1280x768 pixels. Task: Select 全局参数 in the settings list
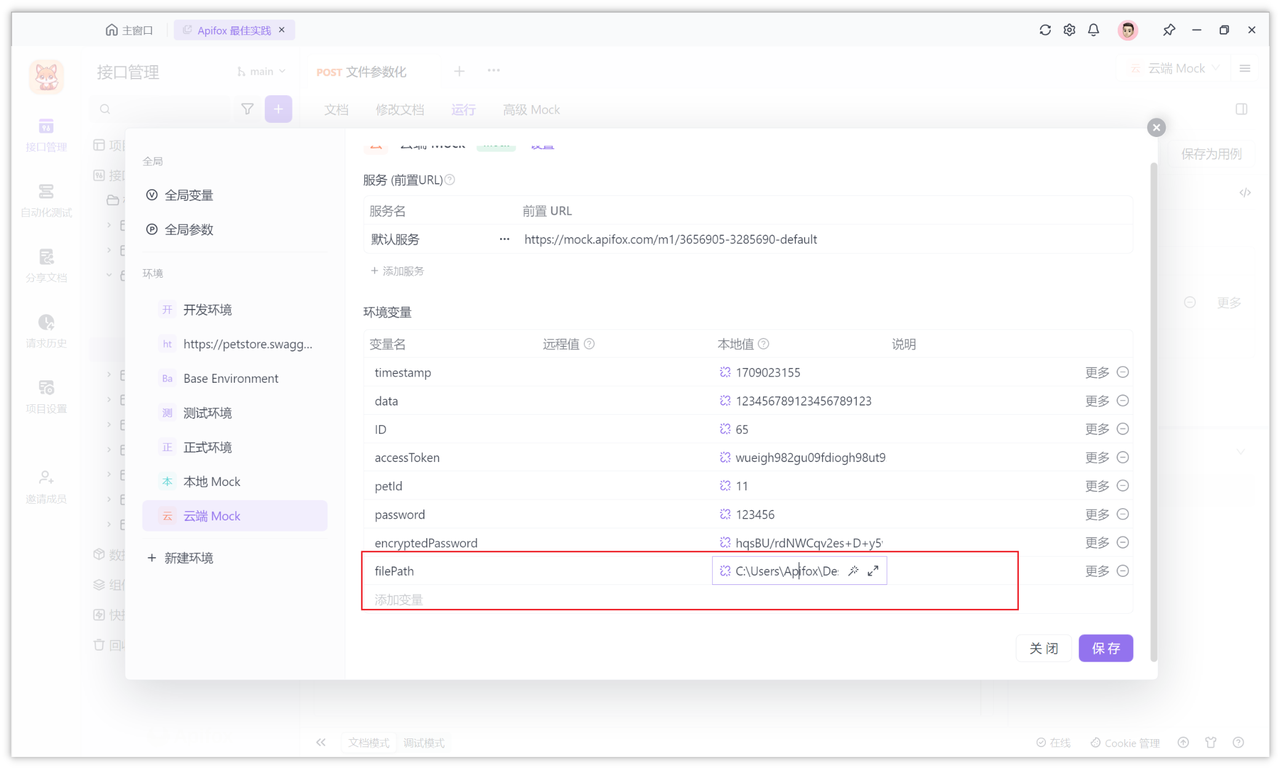235,229
